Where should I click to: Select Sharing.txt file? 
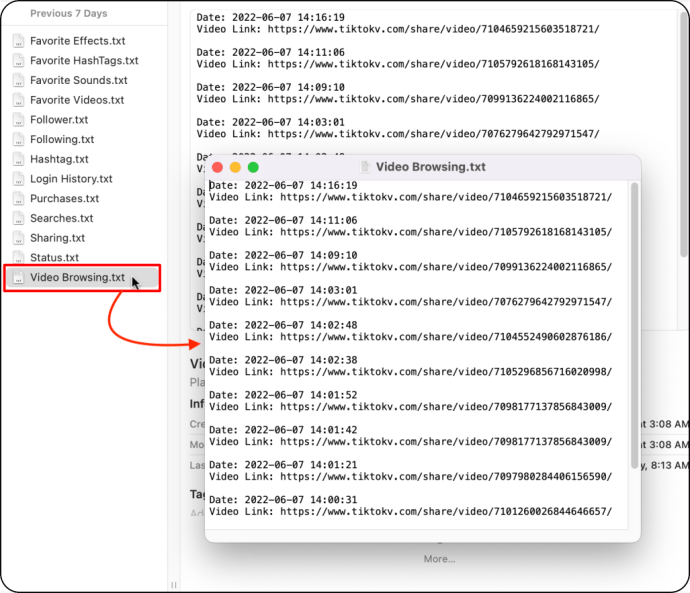[57, 238]
